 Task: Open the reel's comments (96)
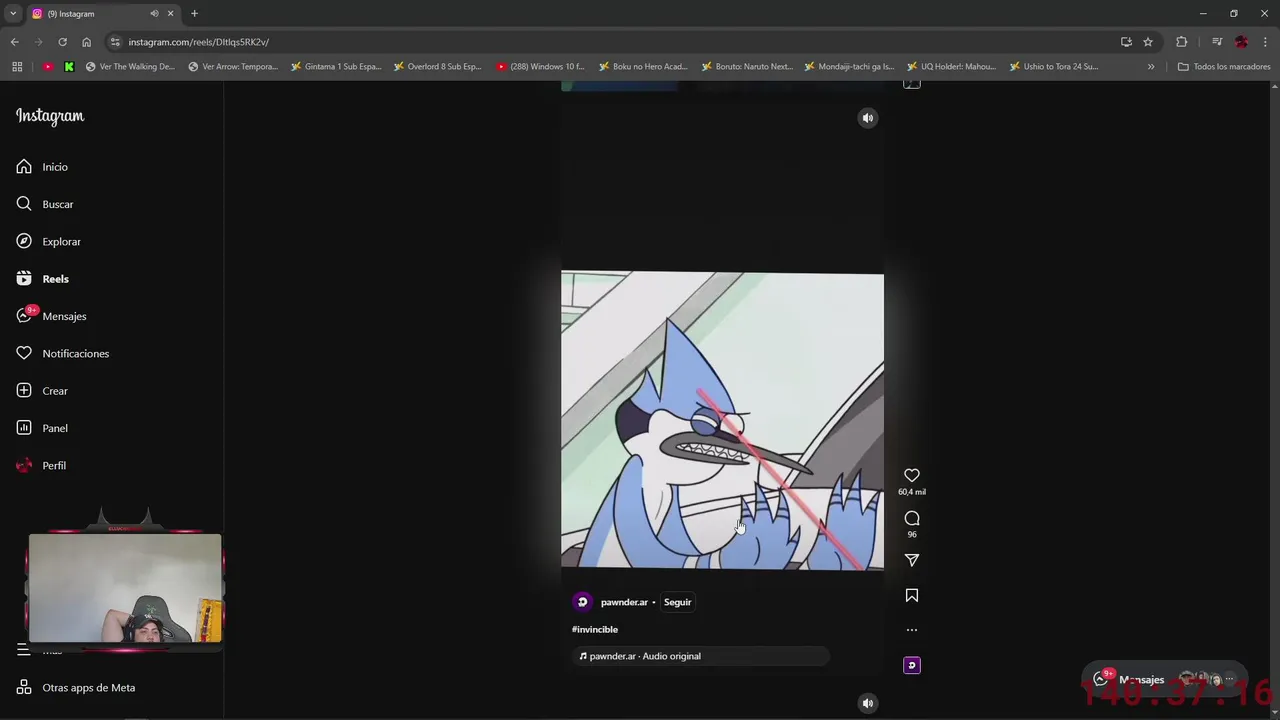tap(912, 518)
